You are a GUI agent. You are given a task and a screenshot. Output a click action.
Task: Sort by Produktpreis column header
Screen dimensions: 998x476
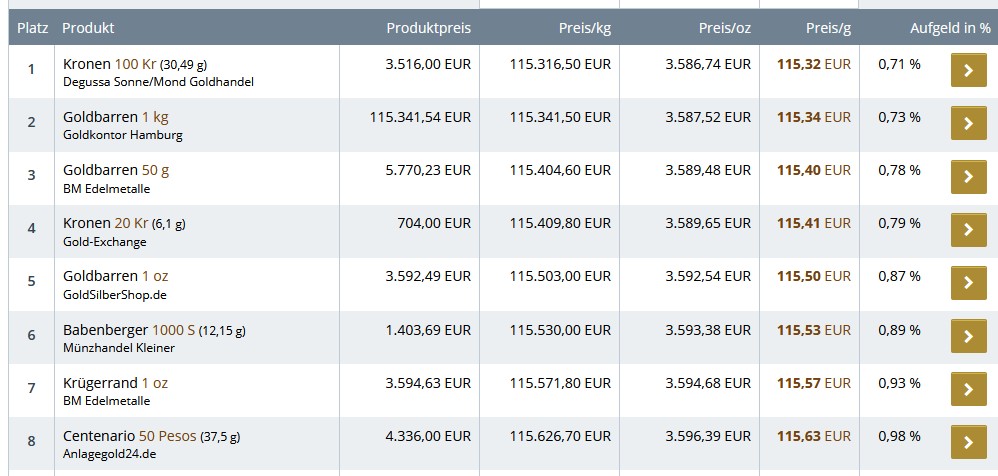point(428,28)
